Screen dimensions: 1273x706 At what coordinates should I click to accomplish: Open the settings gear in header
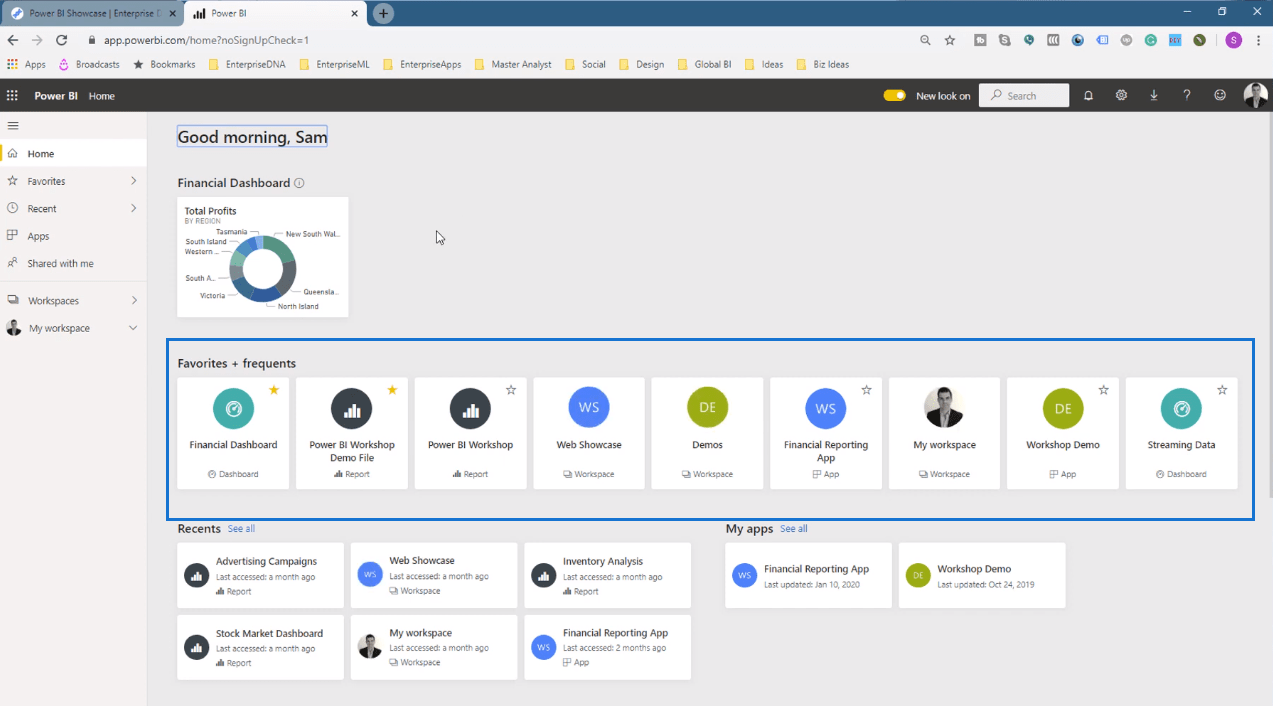[x=1121, y=95]
